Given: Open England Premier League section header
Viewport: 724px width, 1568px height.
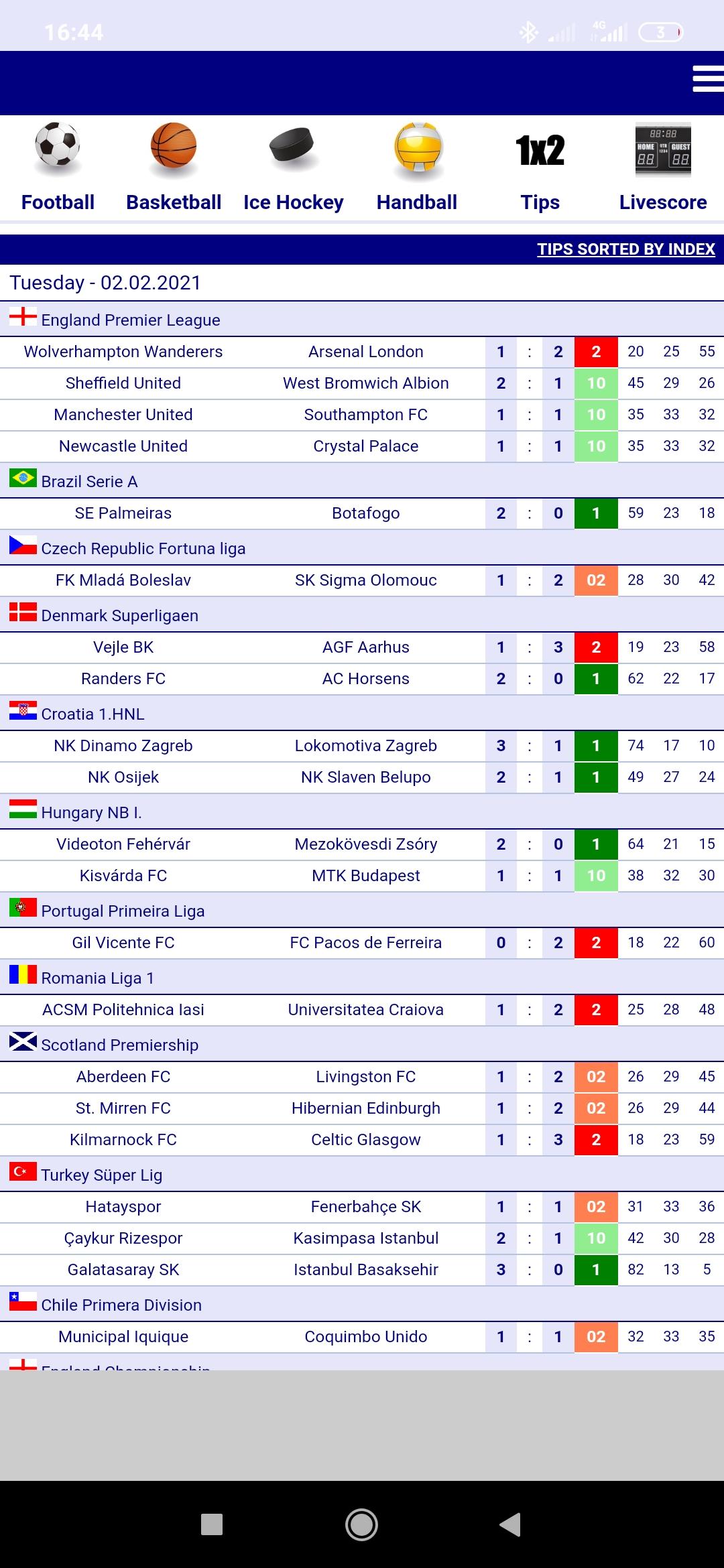Looking at the screenshot, I should pyautogui.click(x=131, y=320).
